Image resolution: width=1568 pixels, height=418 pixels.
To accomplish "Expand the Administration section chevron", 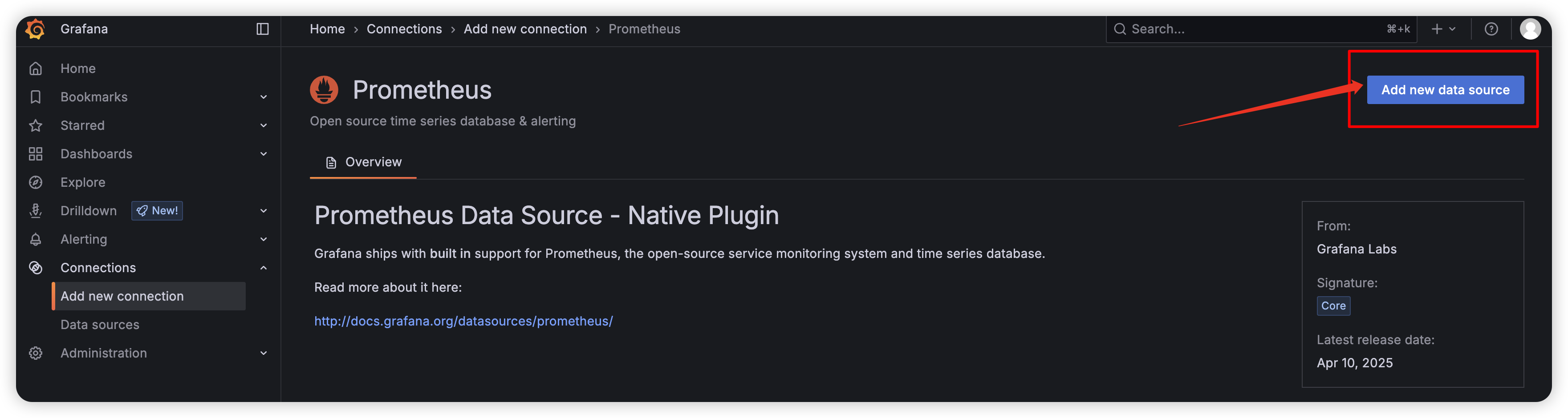I will click(x=264, y=353).
